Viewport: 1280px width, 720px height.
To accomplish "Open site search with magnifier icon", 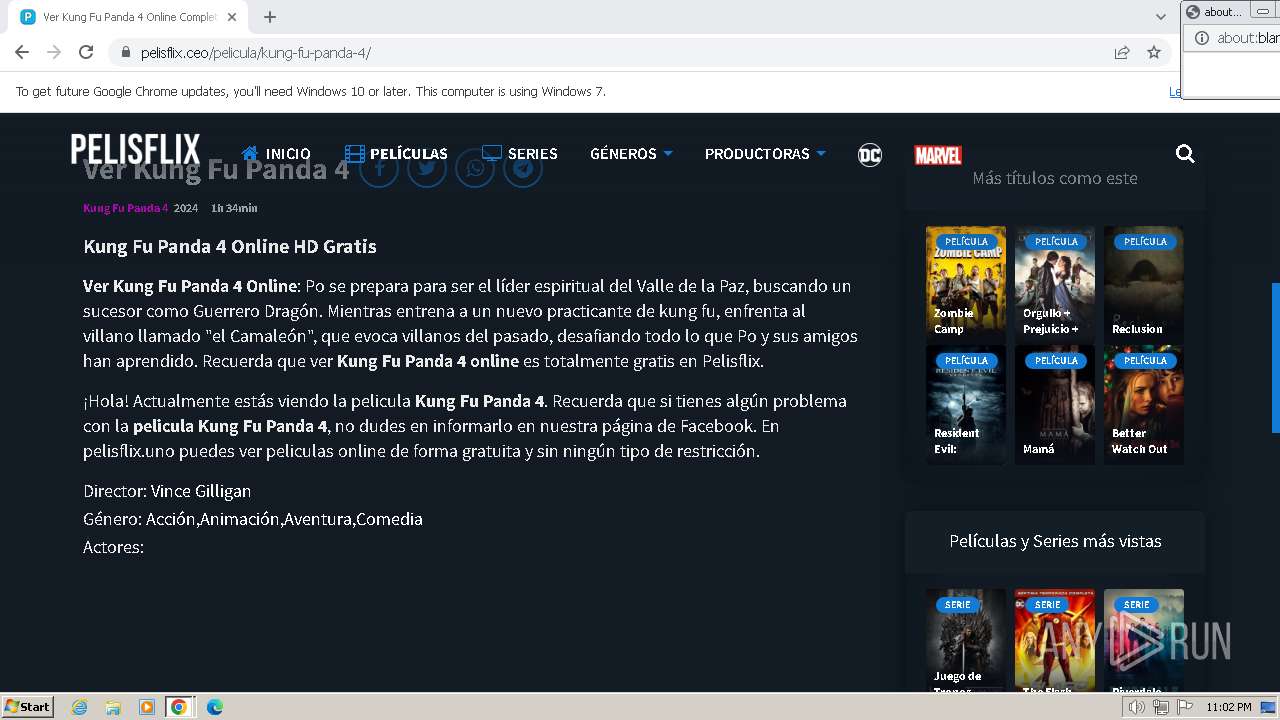I will tap(1185, 153).
